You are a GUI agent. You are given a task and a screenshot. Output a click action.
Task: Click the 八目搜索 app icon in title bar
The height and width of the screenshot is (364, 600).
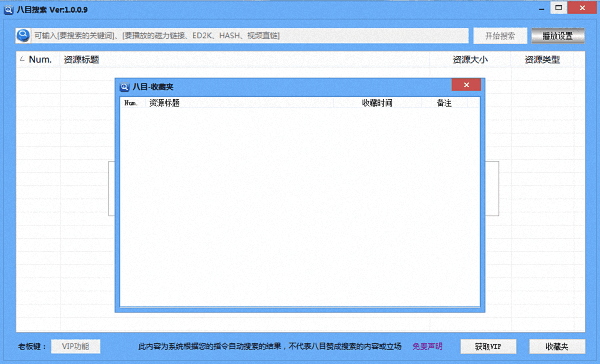pyautogui.click(x=8, y=10)
